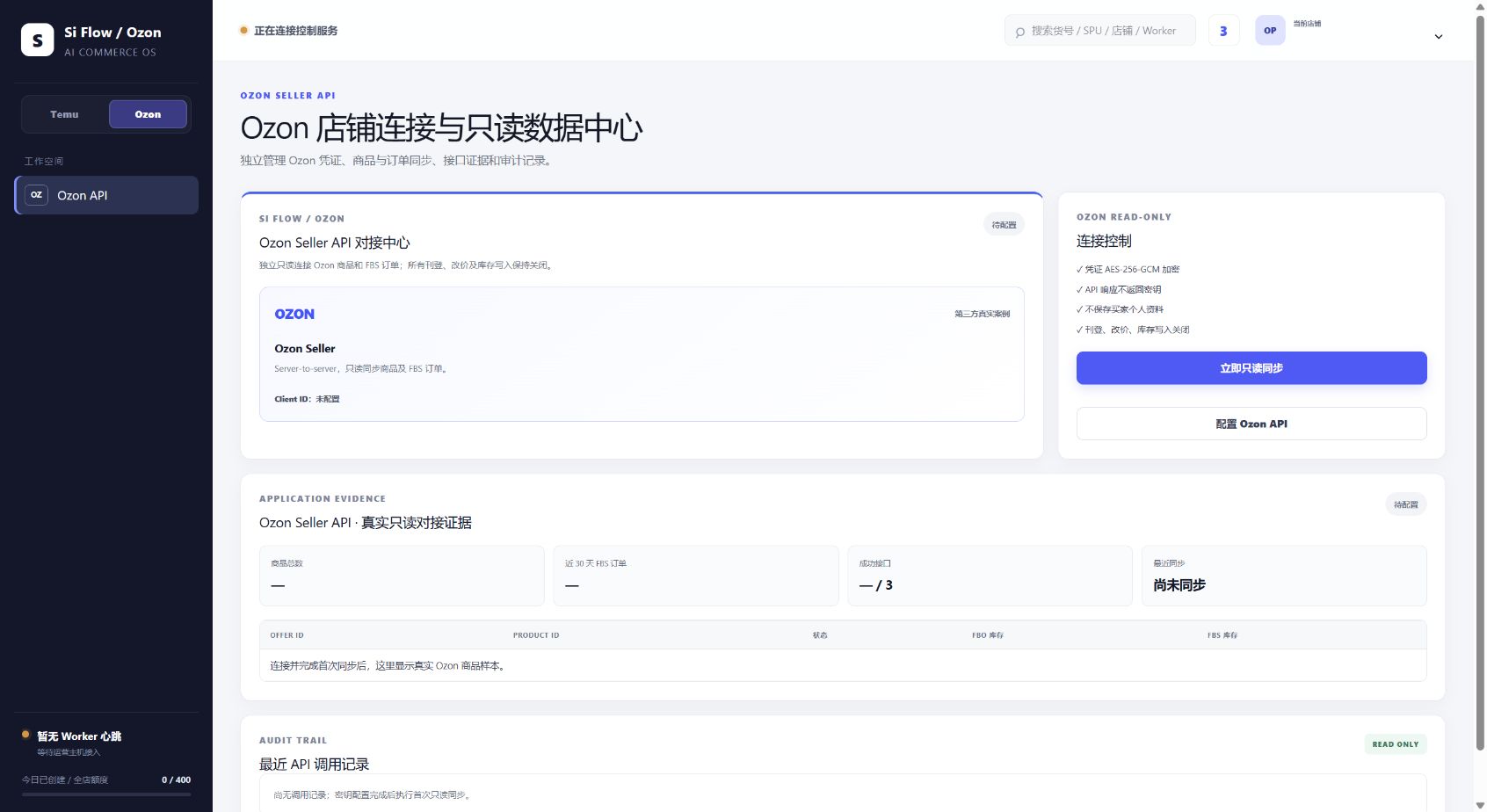The image size is (1487, 812).
Task: Click the API 响应不返回密钥 item
Action: 1118,290
